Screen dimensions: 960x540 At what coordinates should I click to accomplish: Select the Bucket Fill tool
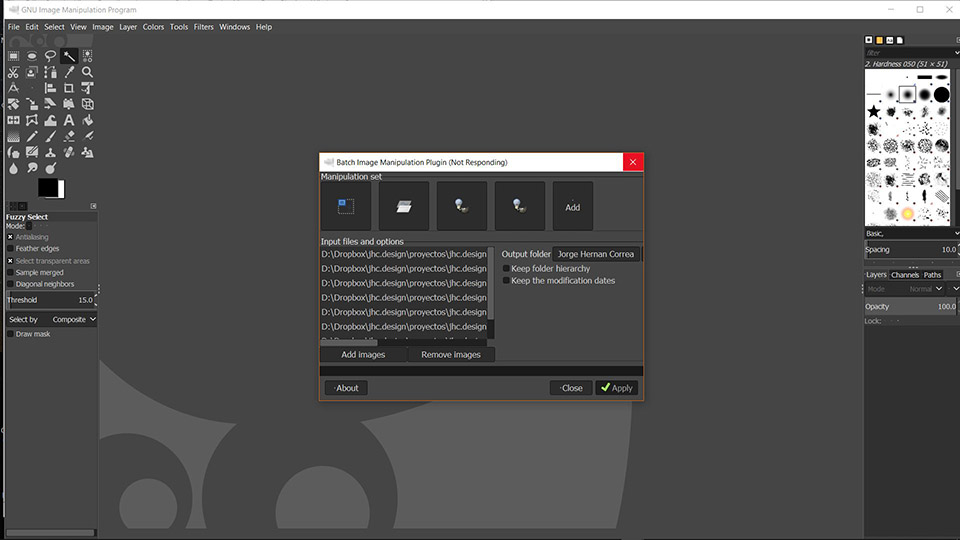[x=88, y=120]
